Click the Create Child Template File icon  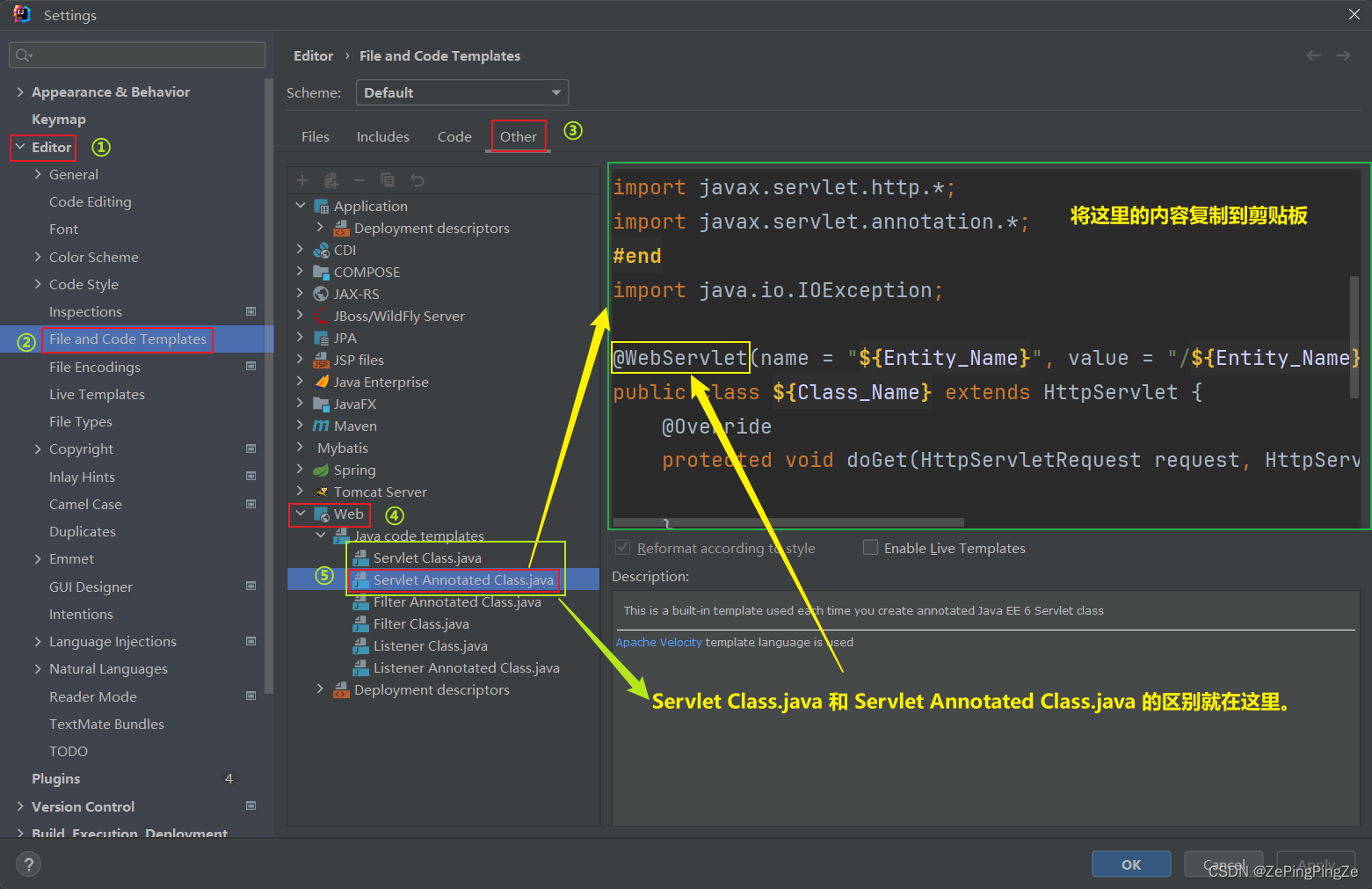point(331,180)
